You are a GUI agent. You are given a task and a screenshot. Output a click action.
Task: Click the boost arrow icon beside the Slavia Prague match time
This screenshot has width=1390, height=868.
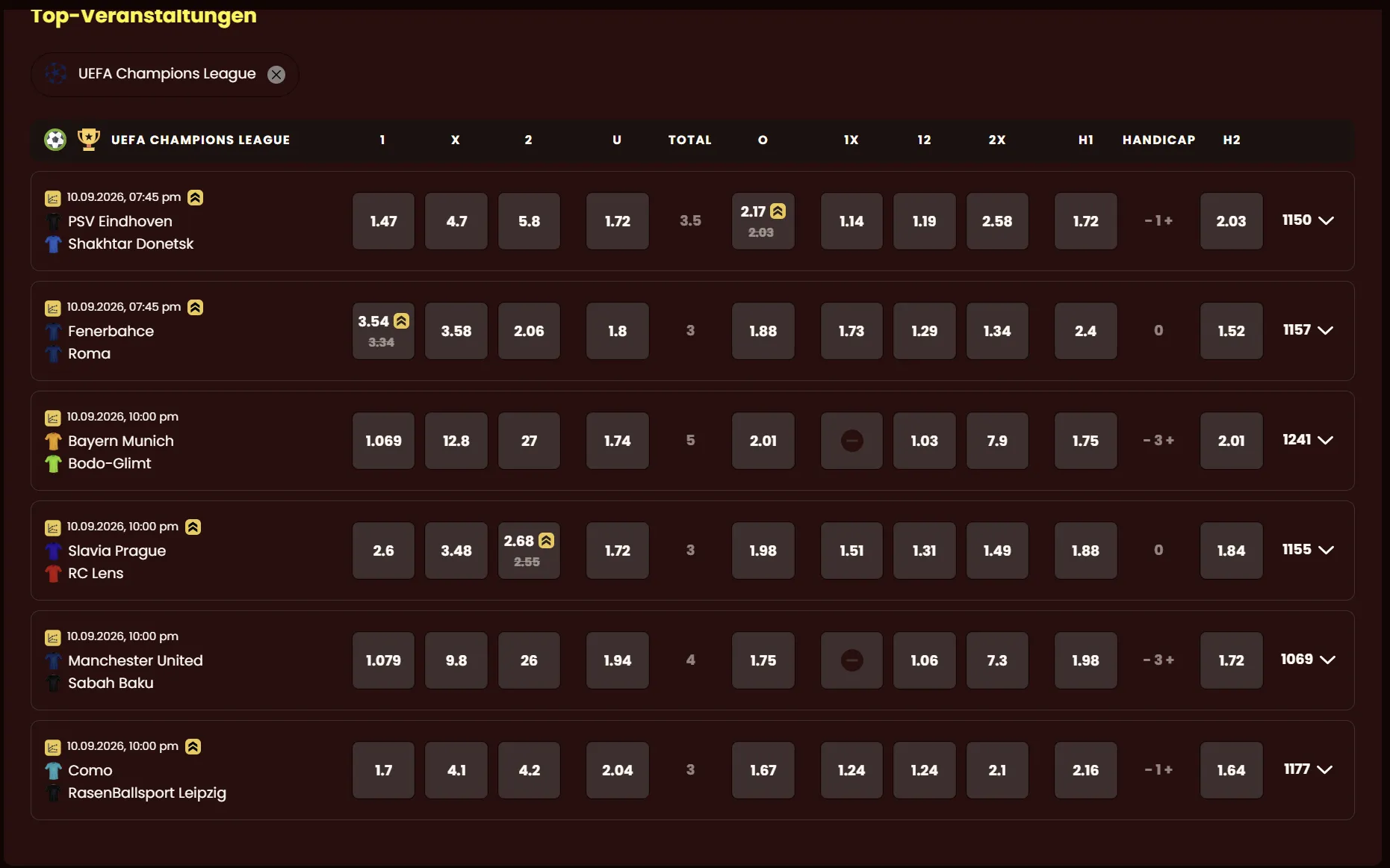tap(193, 527)
